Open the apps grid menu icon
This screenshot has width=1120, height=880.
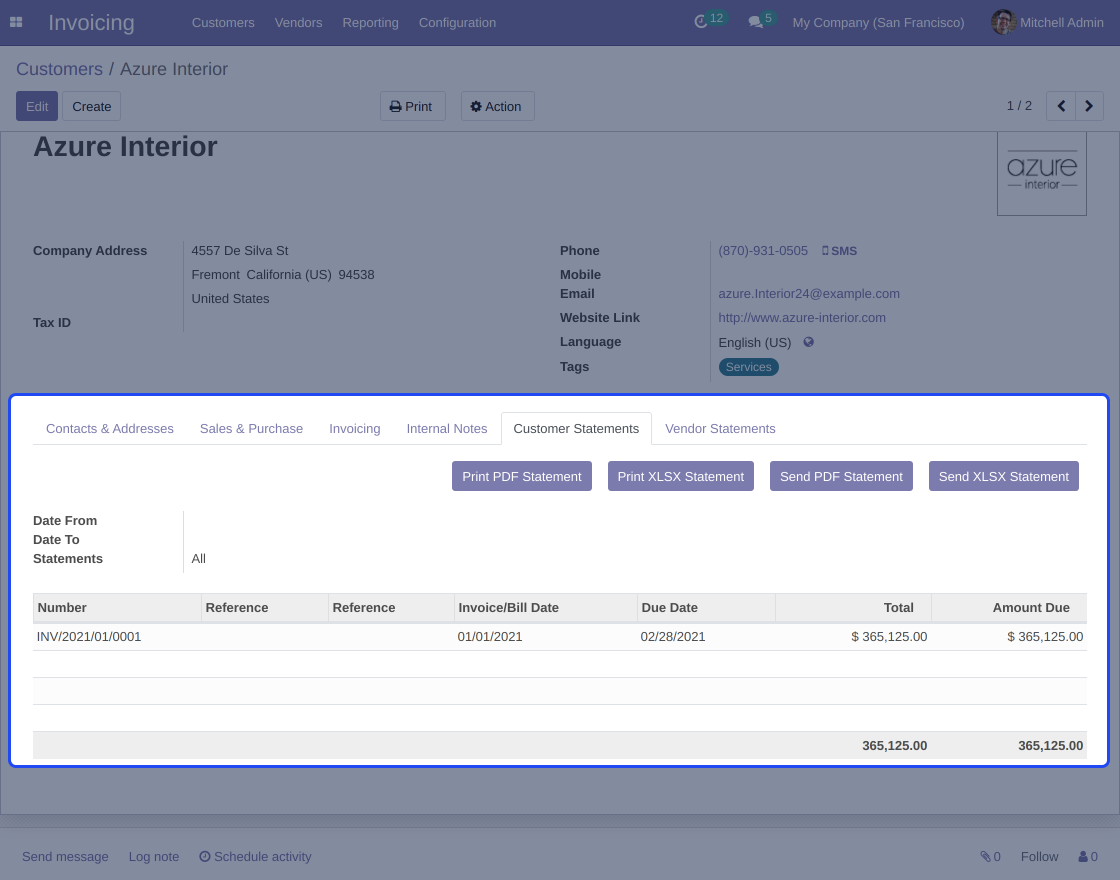click(16, 22)
